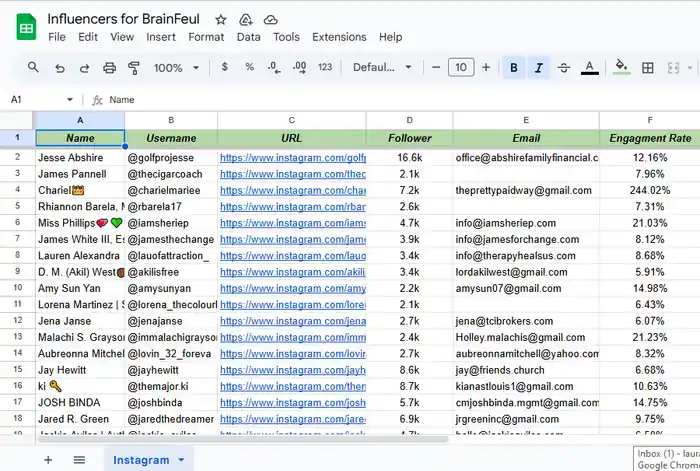Switch to the Instagram sheet tab
The image size is (700, 471).
(x=141, y=460)
